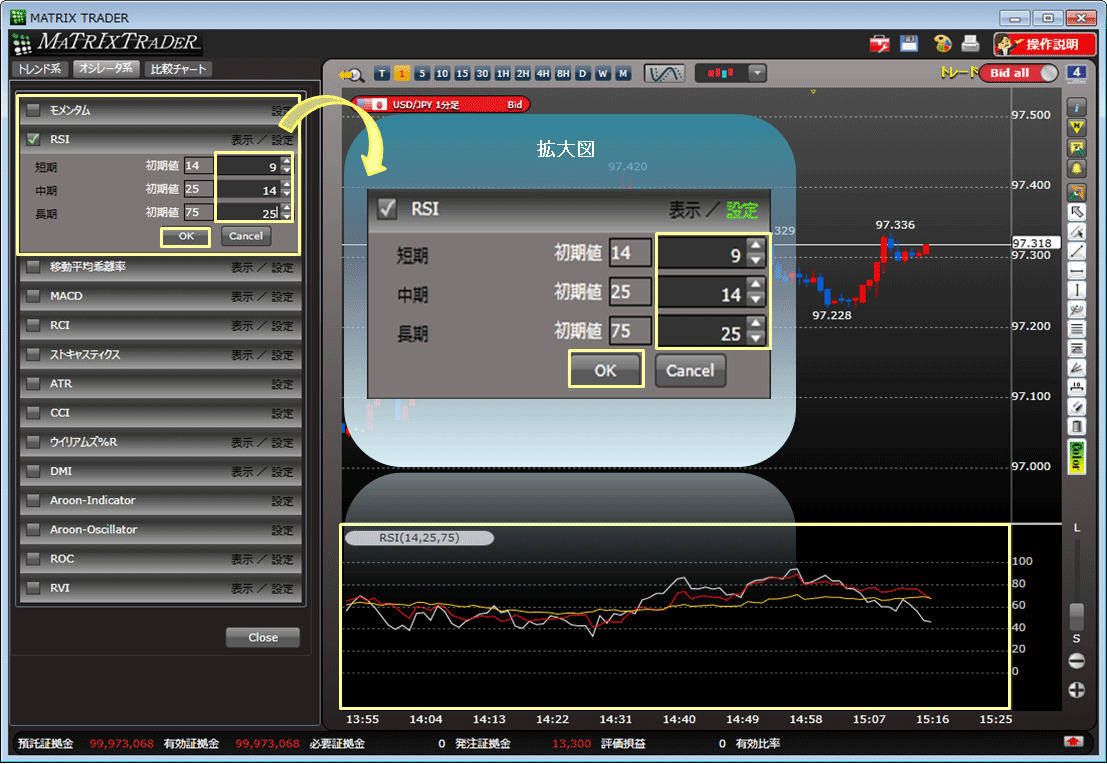The width and height of the screenshot is (1107, 764).
Task: Cancel the RSI settings
Action: point(246,237)
